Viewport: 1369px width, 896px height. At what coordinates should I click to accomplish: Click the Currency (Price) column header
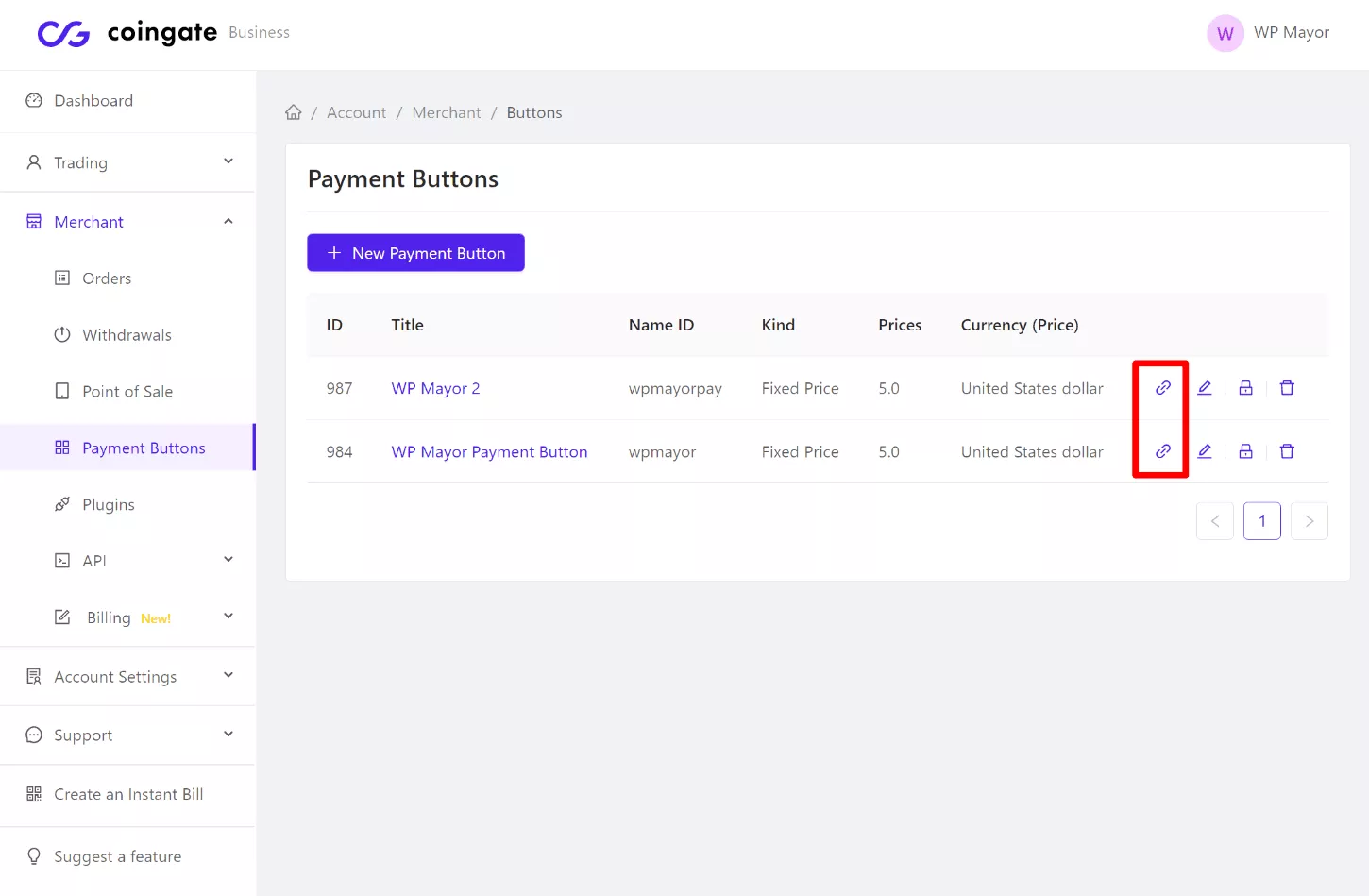[1020, 325]
